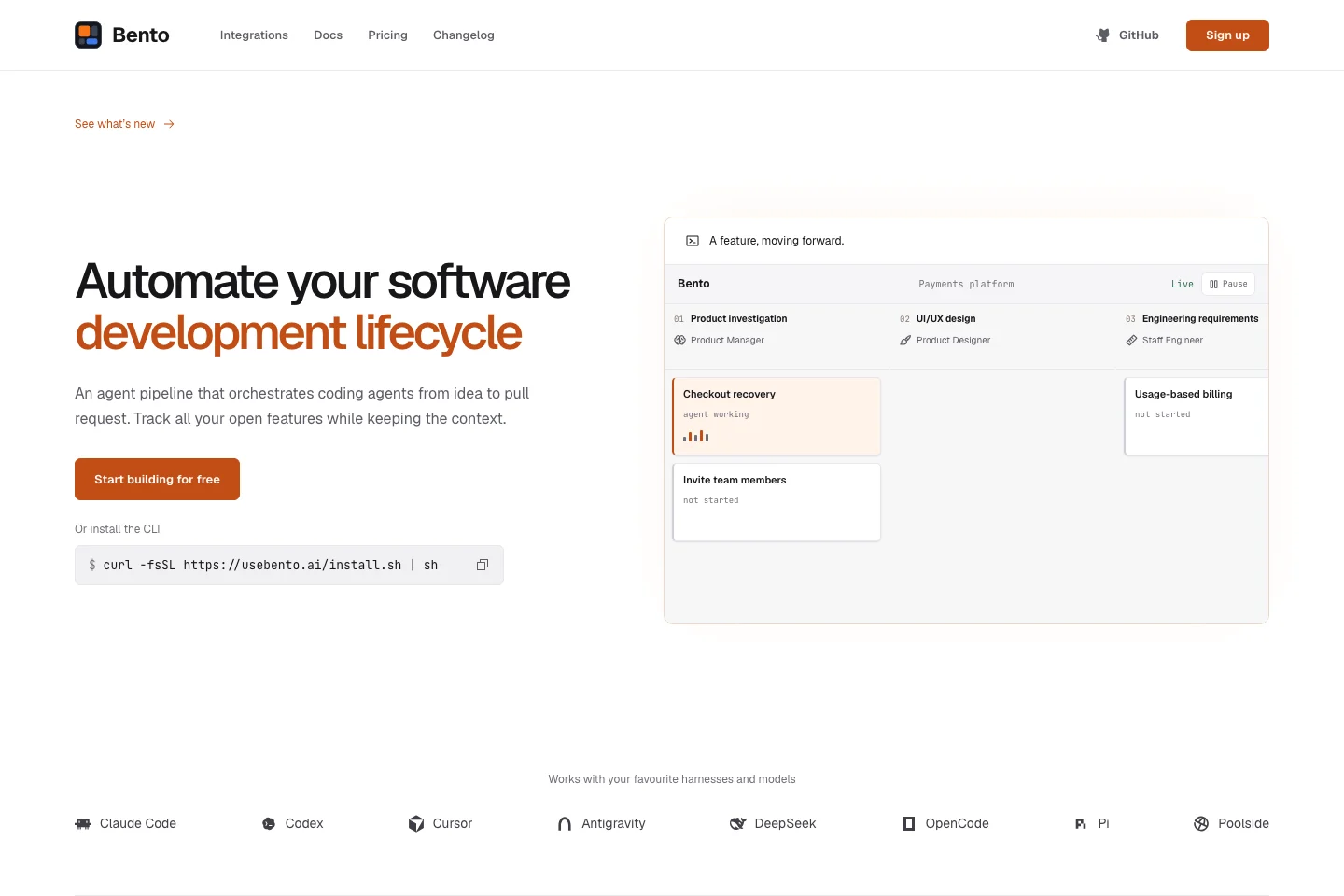Click the Poolside label
The image size is (1344, 896).
1243,823
